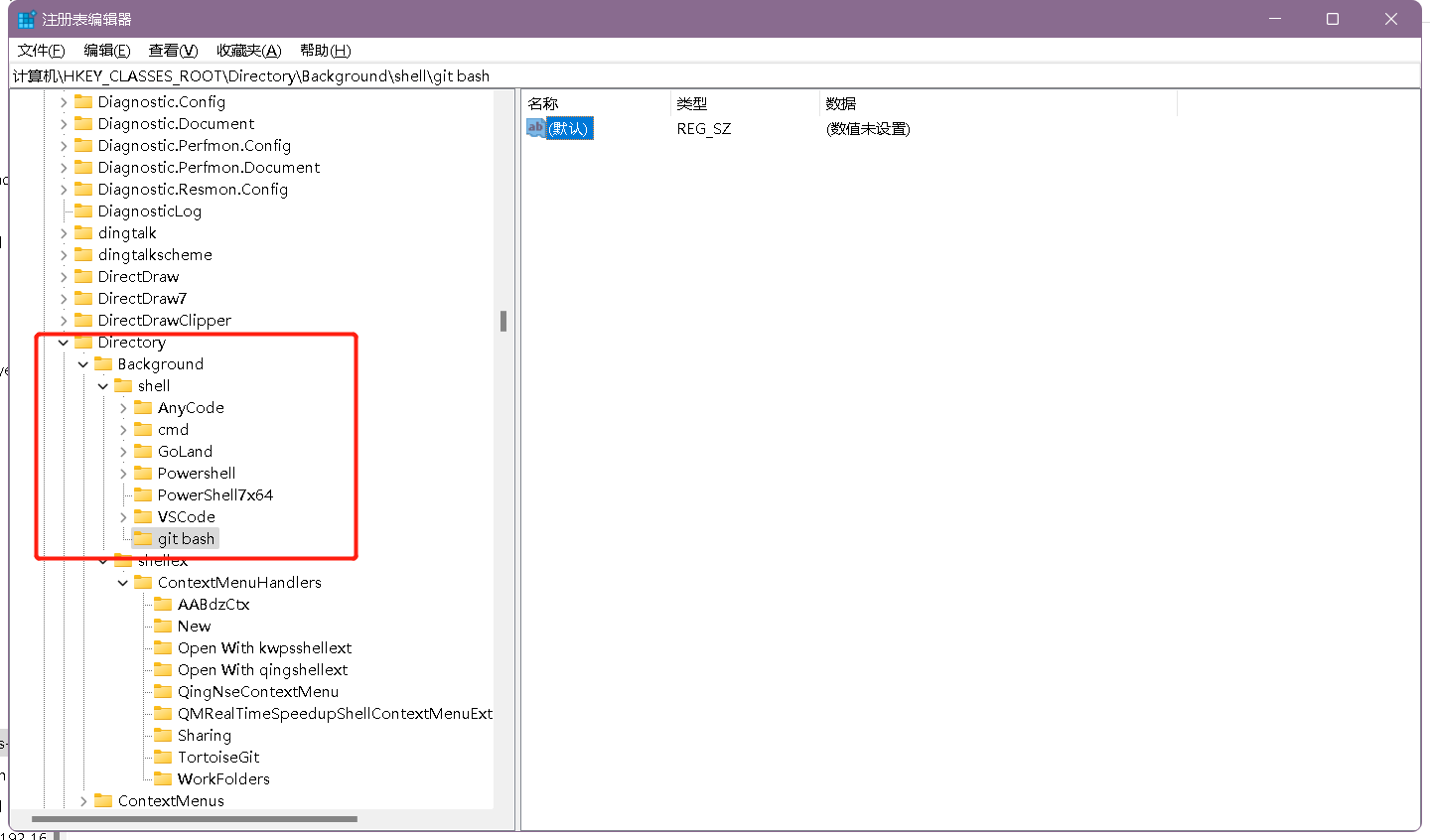1430x840 pixels.
Task: Expand the AnyCode key
Action: coord(122,407)
